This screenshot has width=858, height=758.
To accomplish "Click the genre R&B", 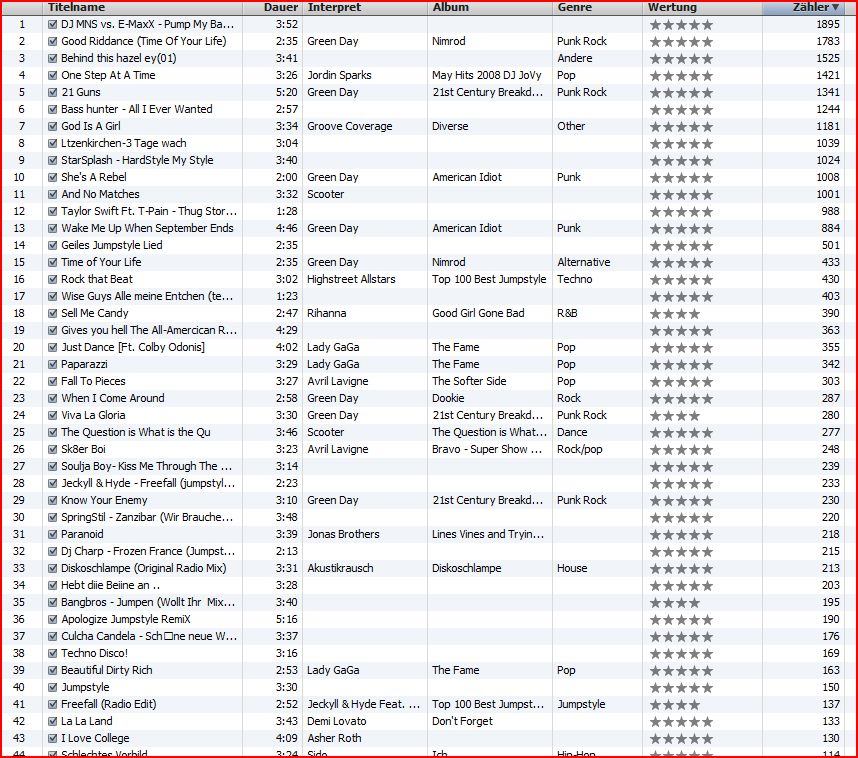I will (x=567, y=313).
